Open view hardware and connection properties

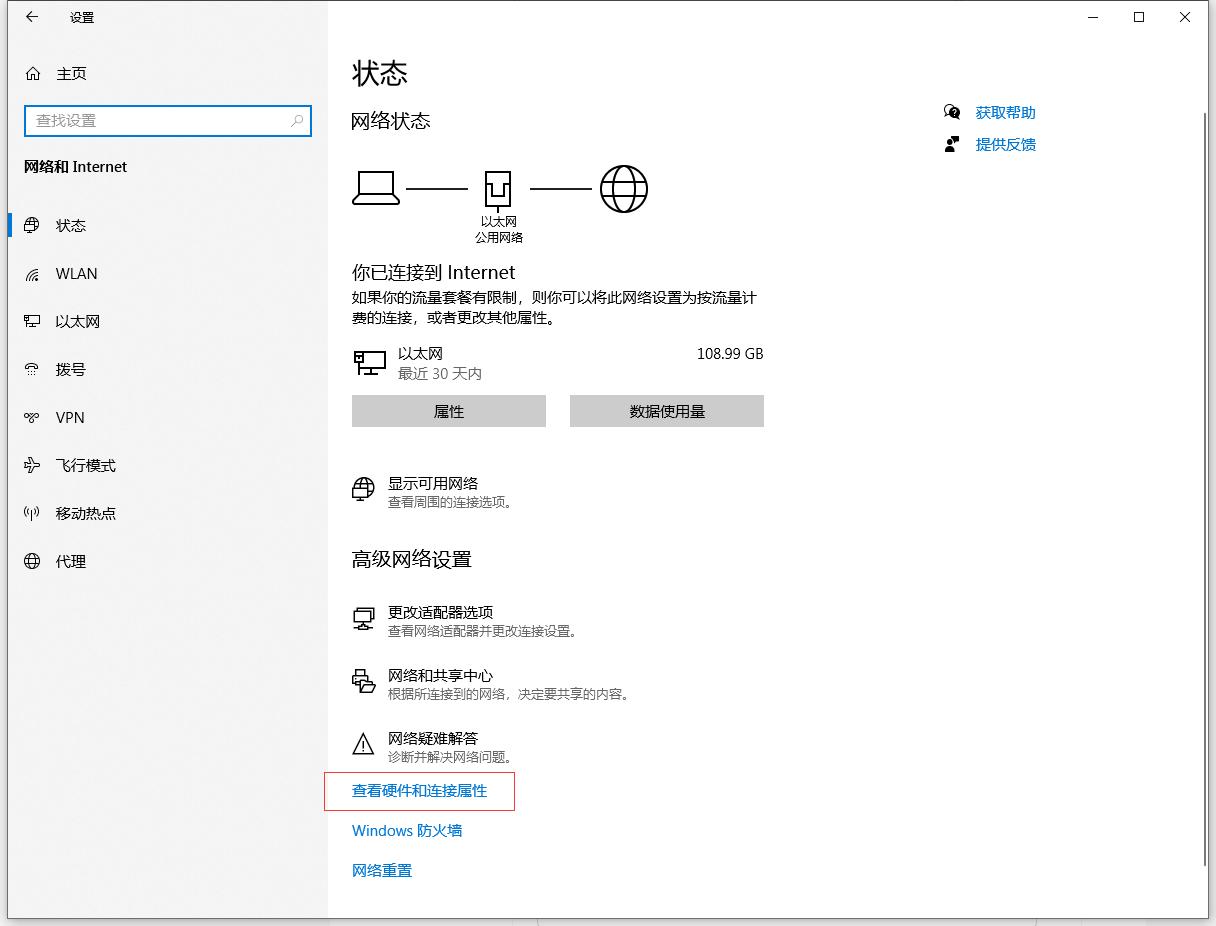click(417, 790)
